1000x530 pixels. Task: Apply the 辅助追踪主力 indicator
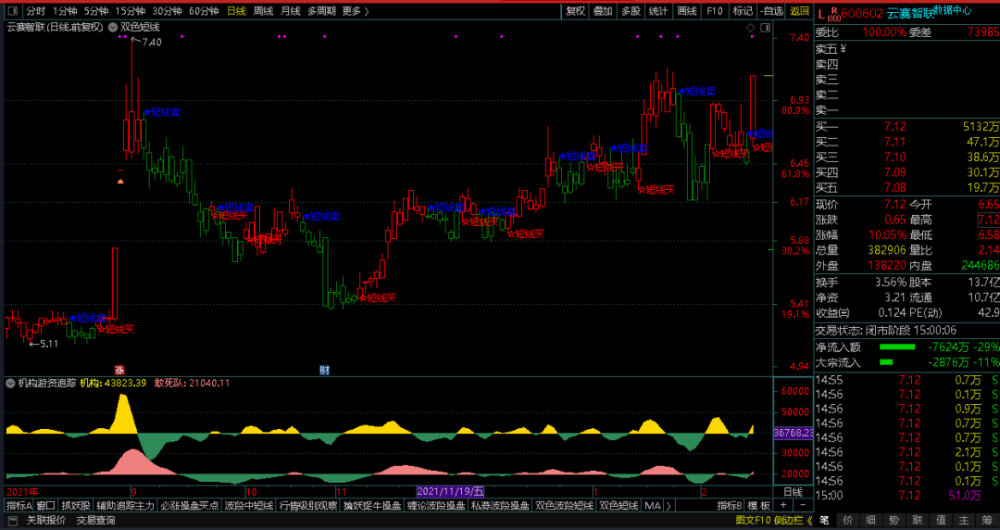coord(126,506)
